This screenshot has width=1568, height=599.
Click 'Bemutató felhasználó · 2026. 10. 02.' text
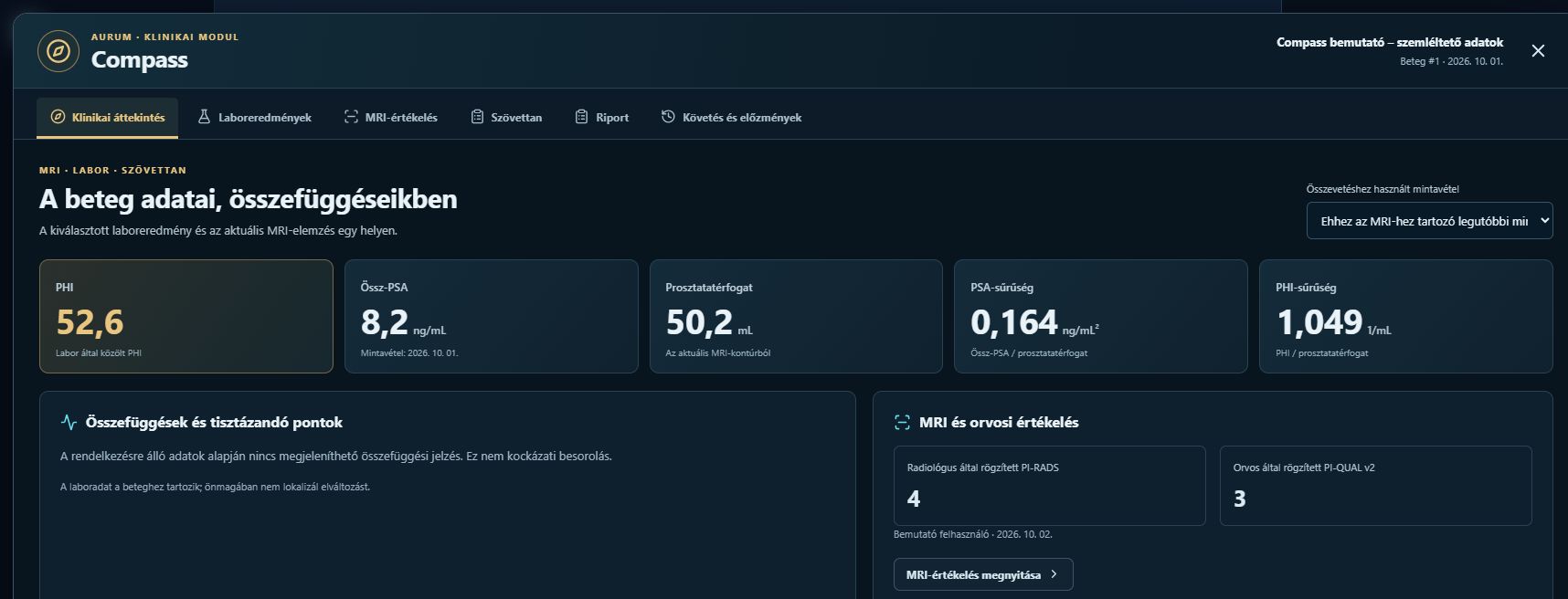[x=973, y=534]
